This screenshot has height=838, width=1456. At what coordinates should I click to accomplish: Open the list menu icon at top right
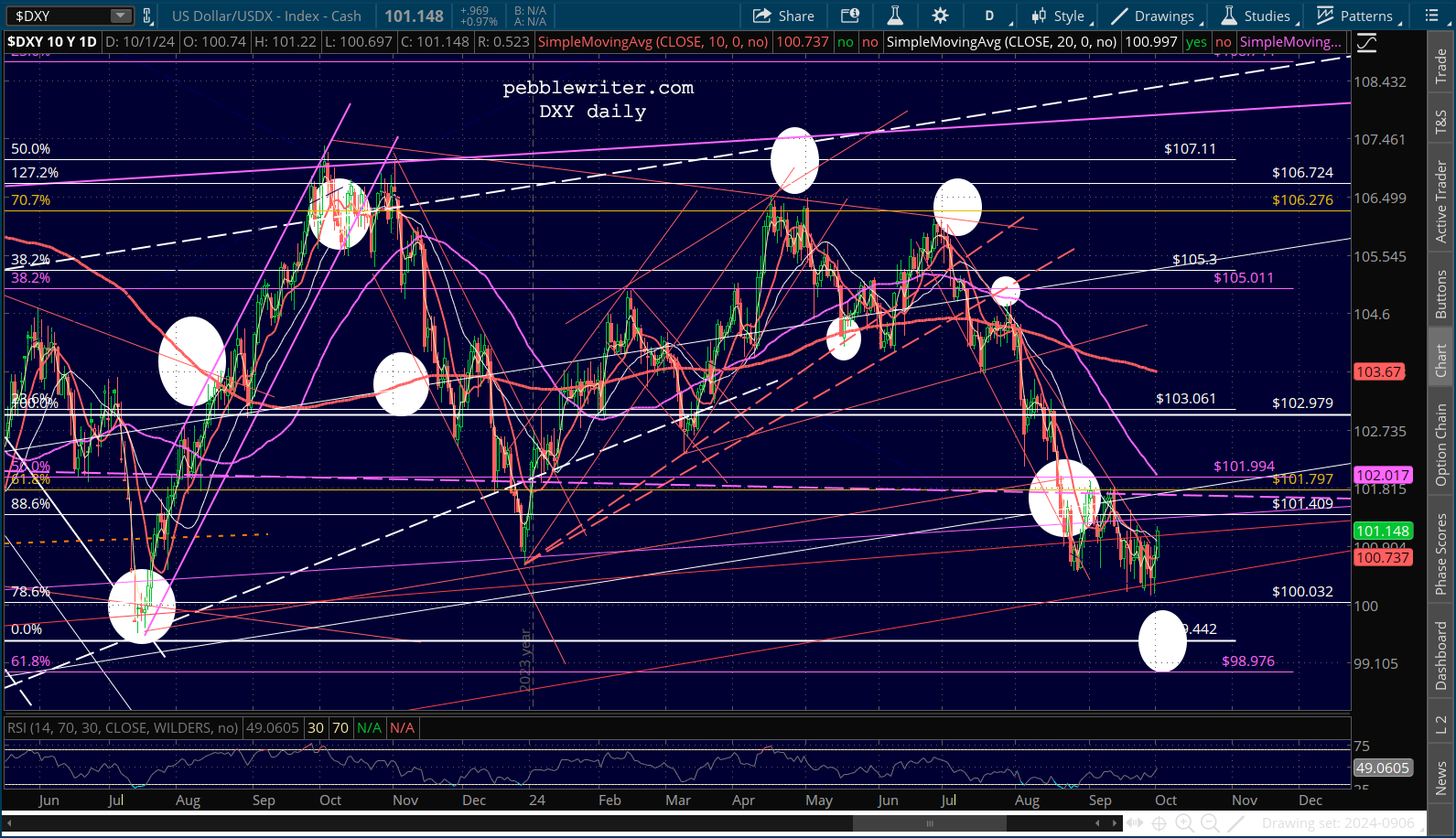pos(1432,16)
